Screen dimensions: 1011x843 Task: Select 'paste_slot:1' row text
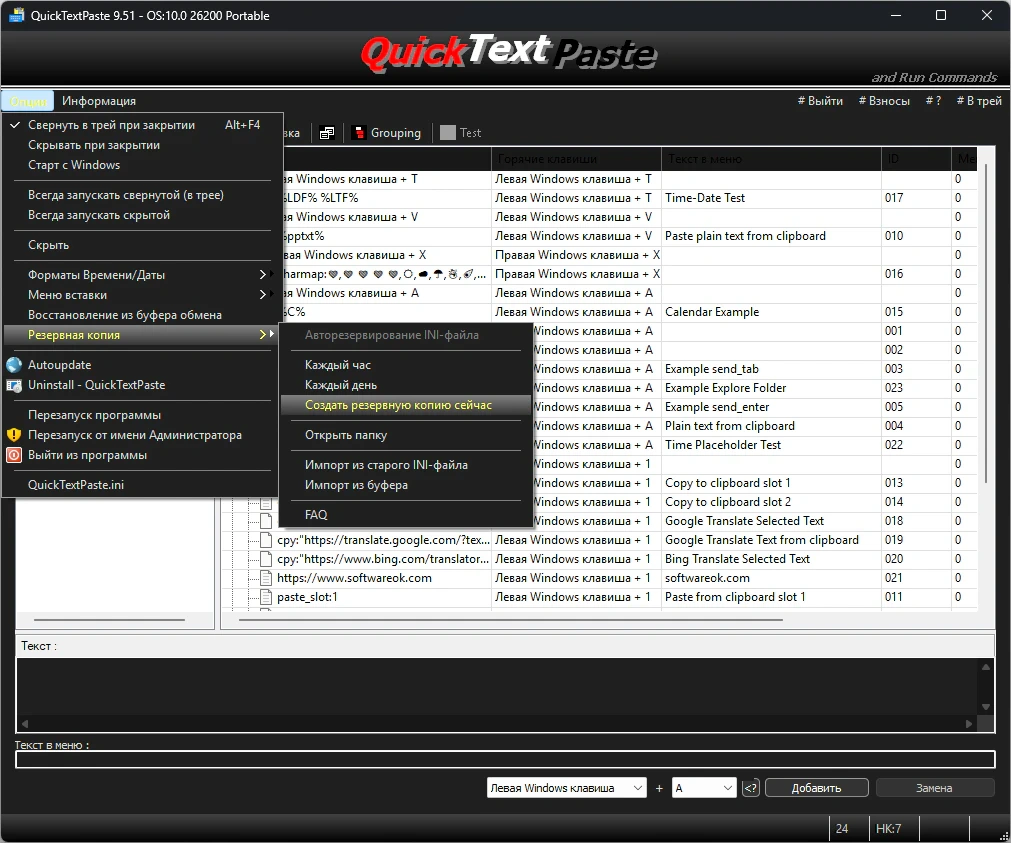tap(307, 597)
